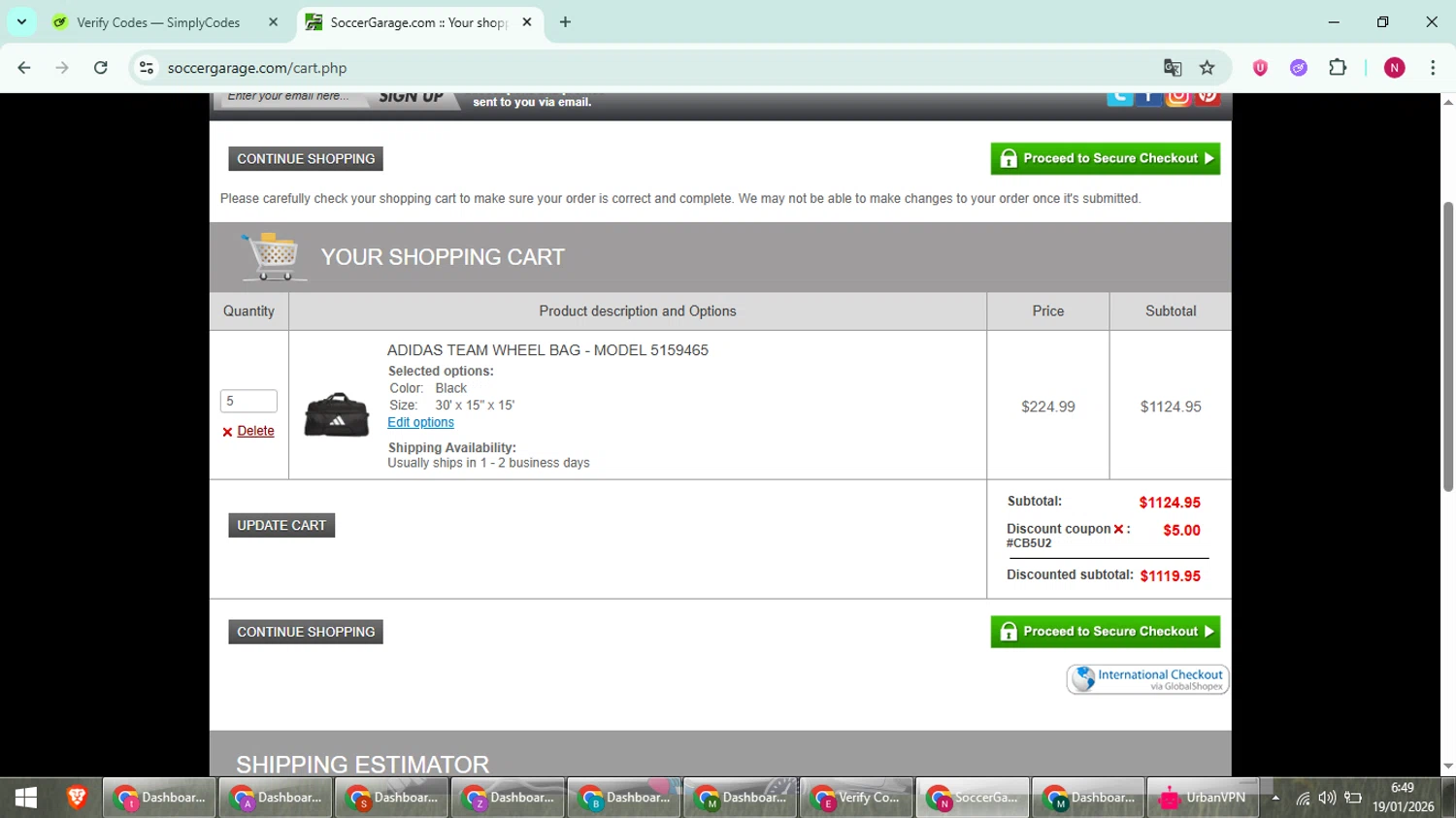Viewport: 1456px width, 818px height.
Task: Close the SoccerGarage.com tab
Action: click(527, 21)
